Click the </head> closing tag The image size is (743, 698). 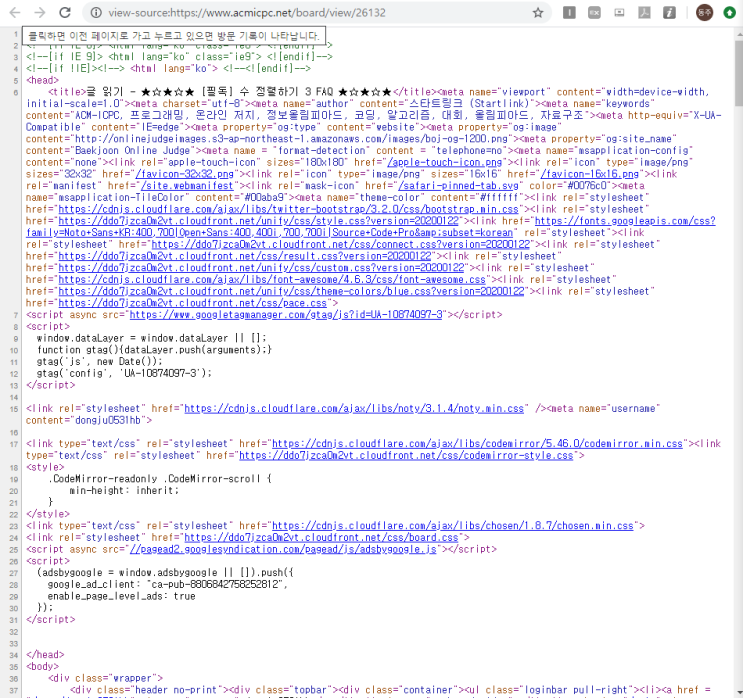(x=45, y=654)
